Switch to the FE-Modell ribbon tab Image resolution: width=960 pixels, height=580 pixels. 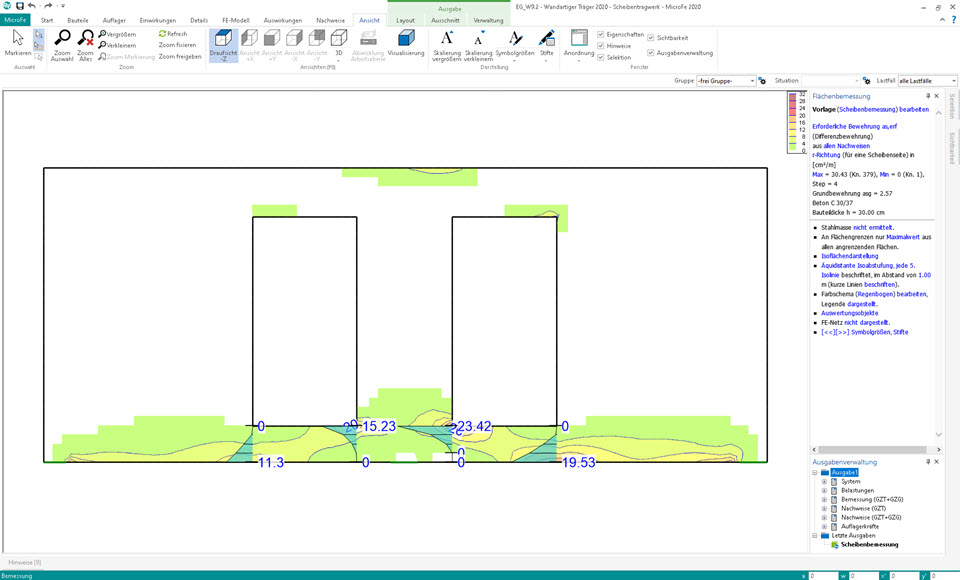(x=235, y=20)
